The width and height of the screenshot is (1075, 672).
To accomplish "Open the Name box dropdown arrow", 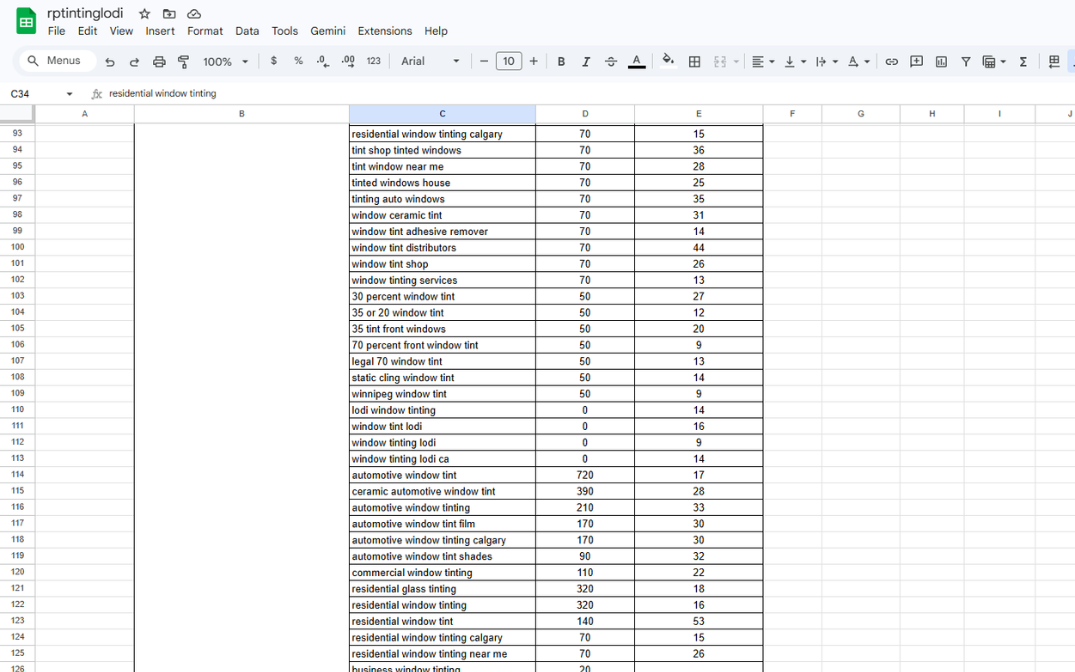I will pyautogui.click(x=69, y=94).
